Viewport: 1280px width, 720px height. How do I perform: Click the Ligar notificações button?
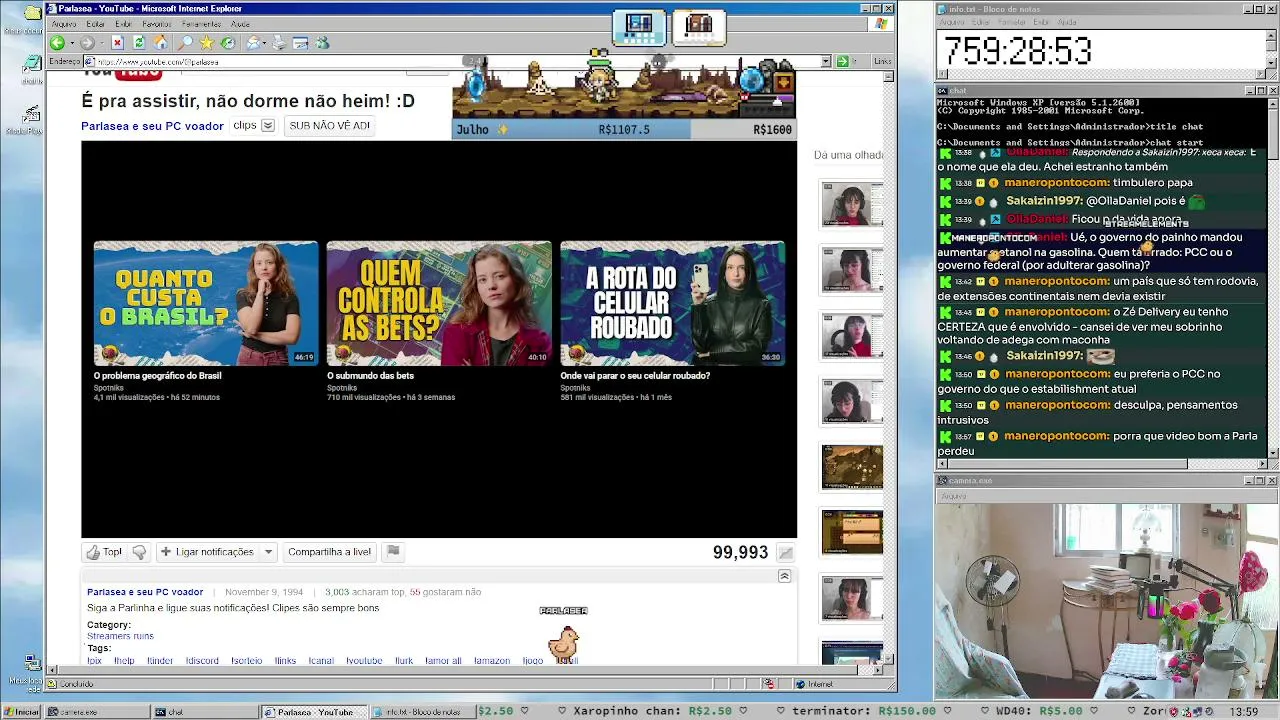pyautogui.click(x=206, y=552)
